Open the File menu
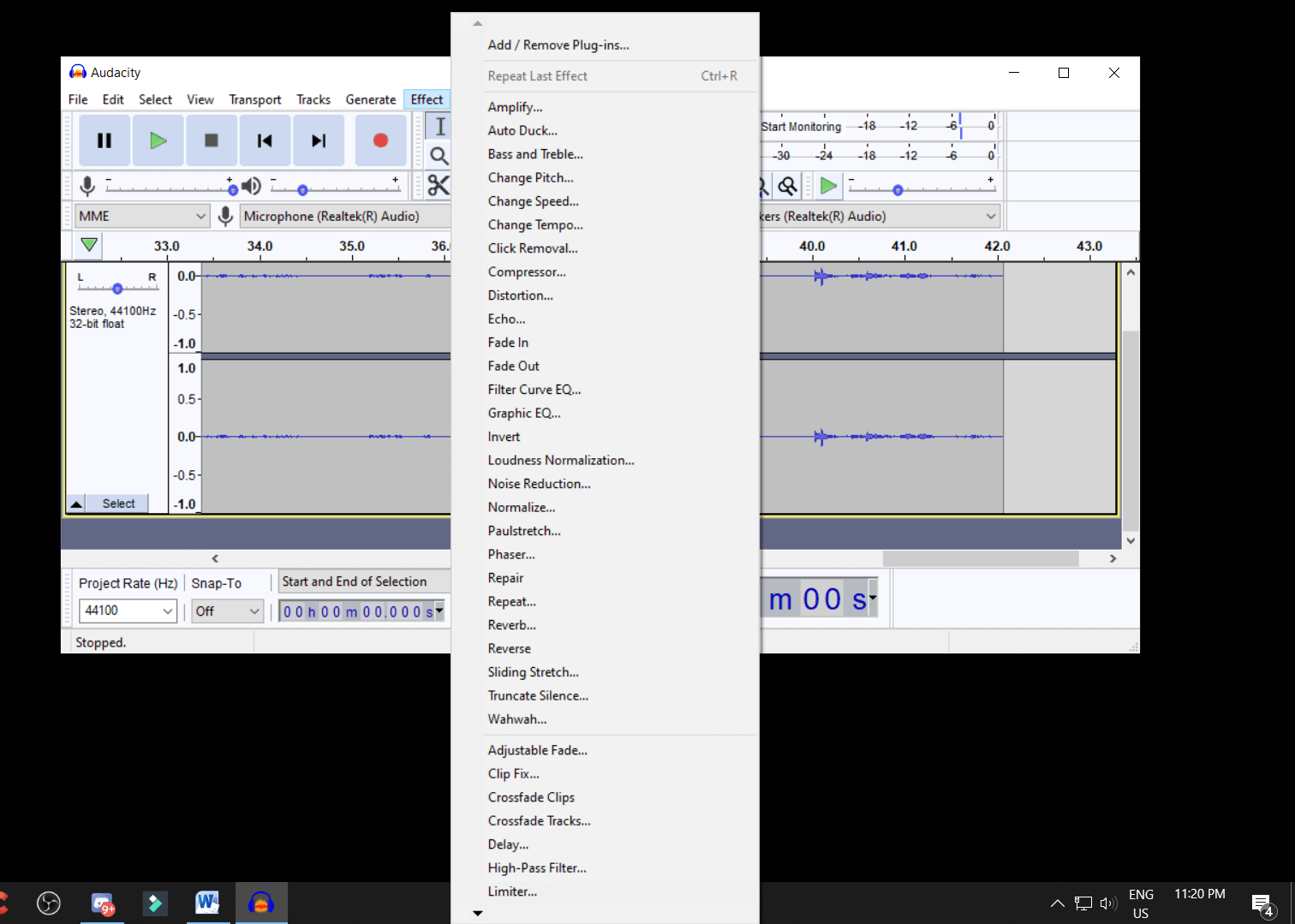 [78, 99]
